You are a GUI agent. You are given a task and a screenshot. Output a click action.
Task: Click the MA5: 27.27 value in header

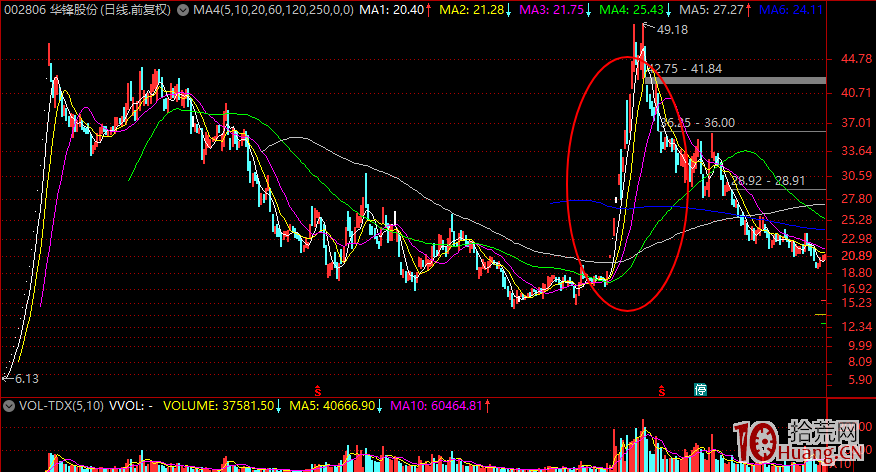pyautogui.click(x=711, y=9)
